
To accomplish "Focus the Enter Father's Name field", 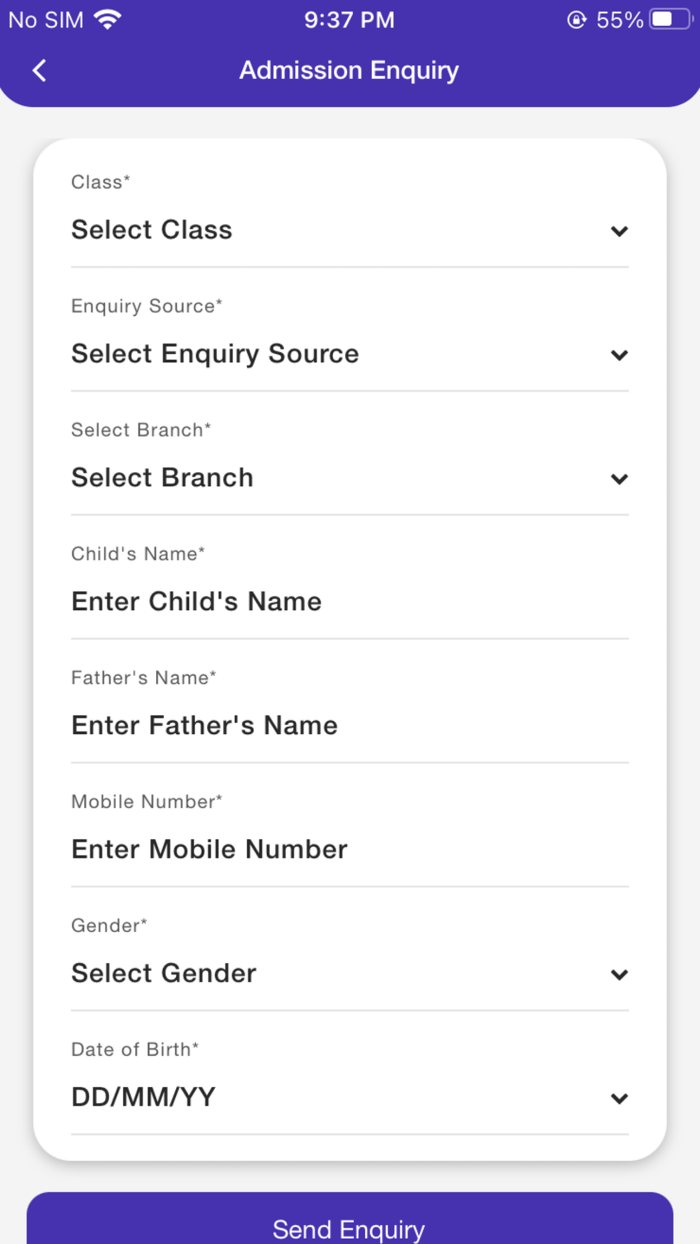I will [350, 726].
